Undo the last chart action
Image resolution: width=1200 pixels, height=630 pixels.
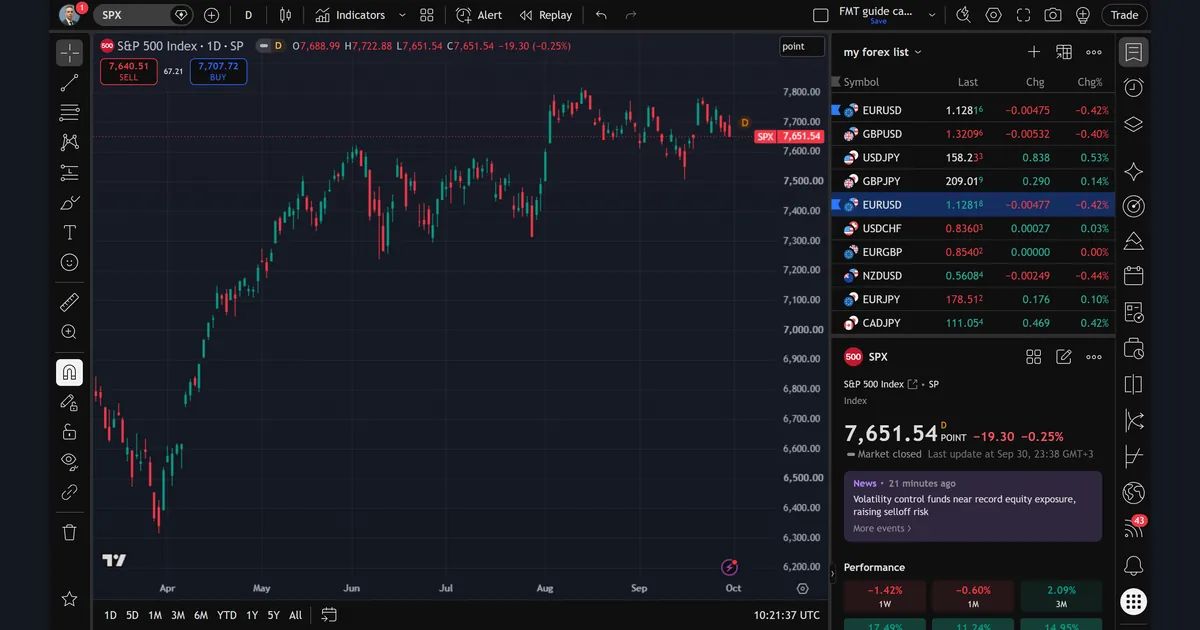tap(601, 15)
